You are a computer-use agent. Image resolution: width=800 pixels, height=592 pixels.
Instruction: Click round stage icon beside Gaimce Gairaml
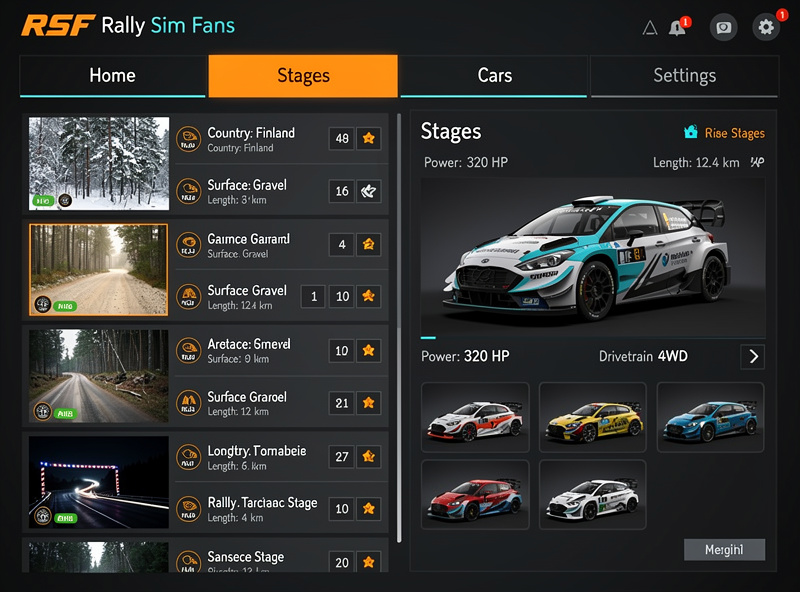[x=189, y=245]
